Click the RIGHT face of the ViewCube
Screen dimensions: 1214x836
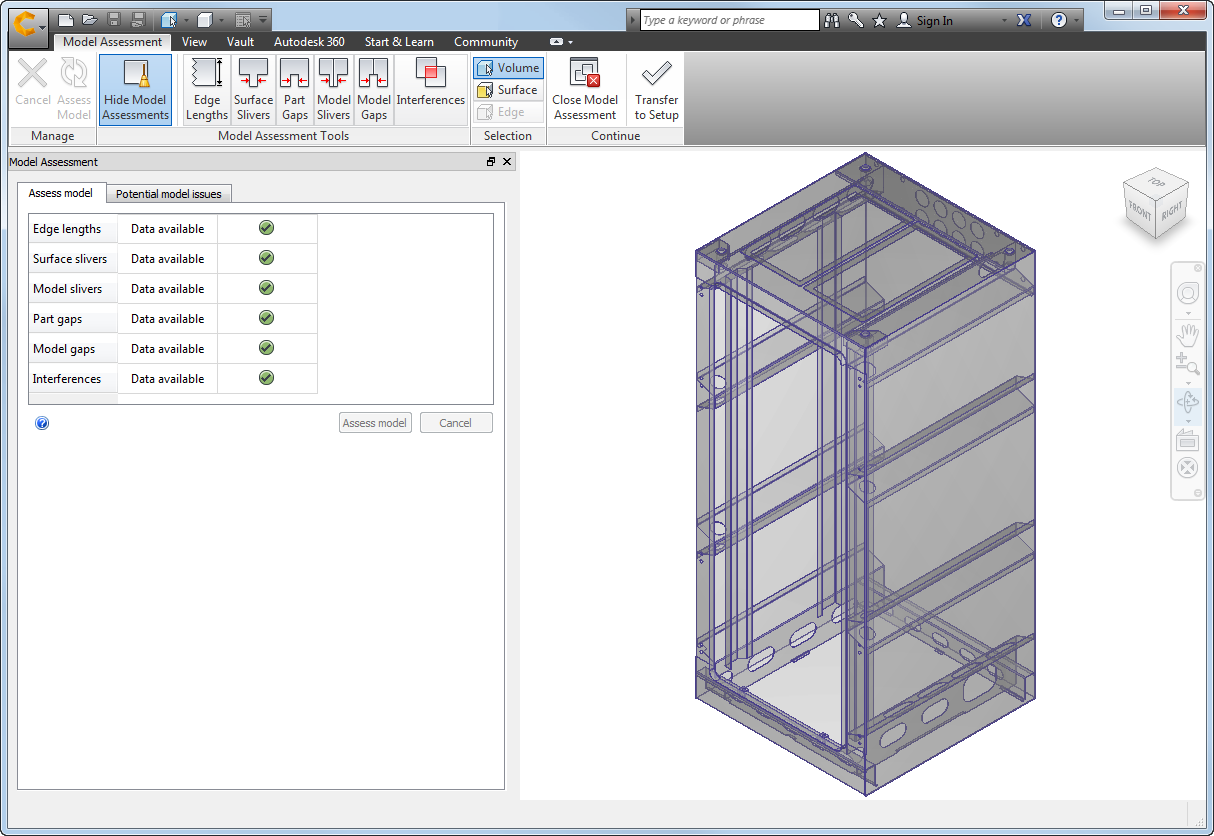tap(1171, 212)
